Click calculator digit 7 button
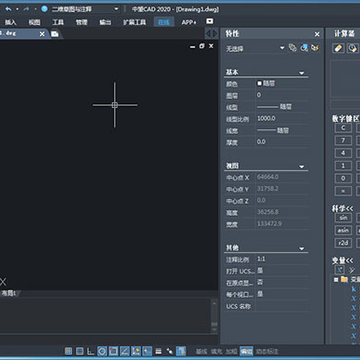Screen dimensions: 360x360 point(343,140)
